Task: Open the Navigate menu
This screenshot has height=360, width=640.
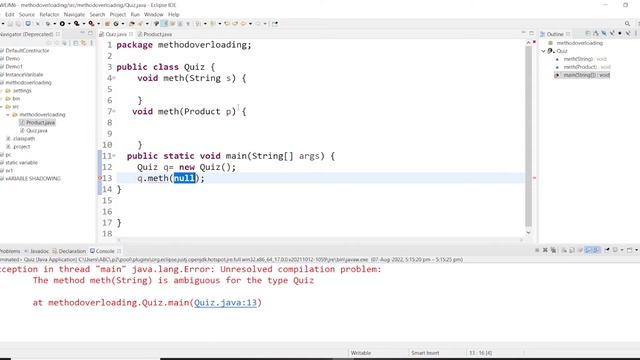Action: pyautogui.click(x=74, y=14)
